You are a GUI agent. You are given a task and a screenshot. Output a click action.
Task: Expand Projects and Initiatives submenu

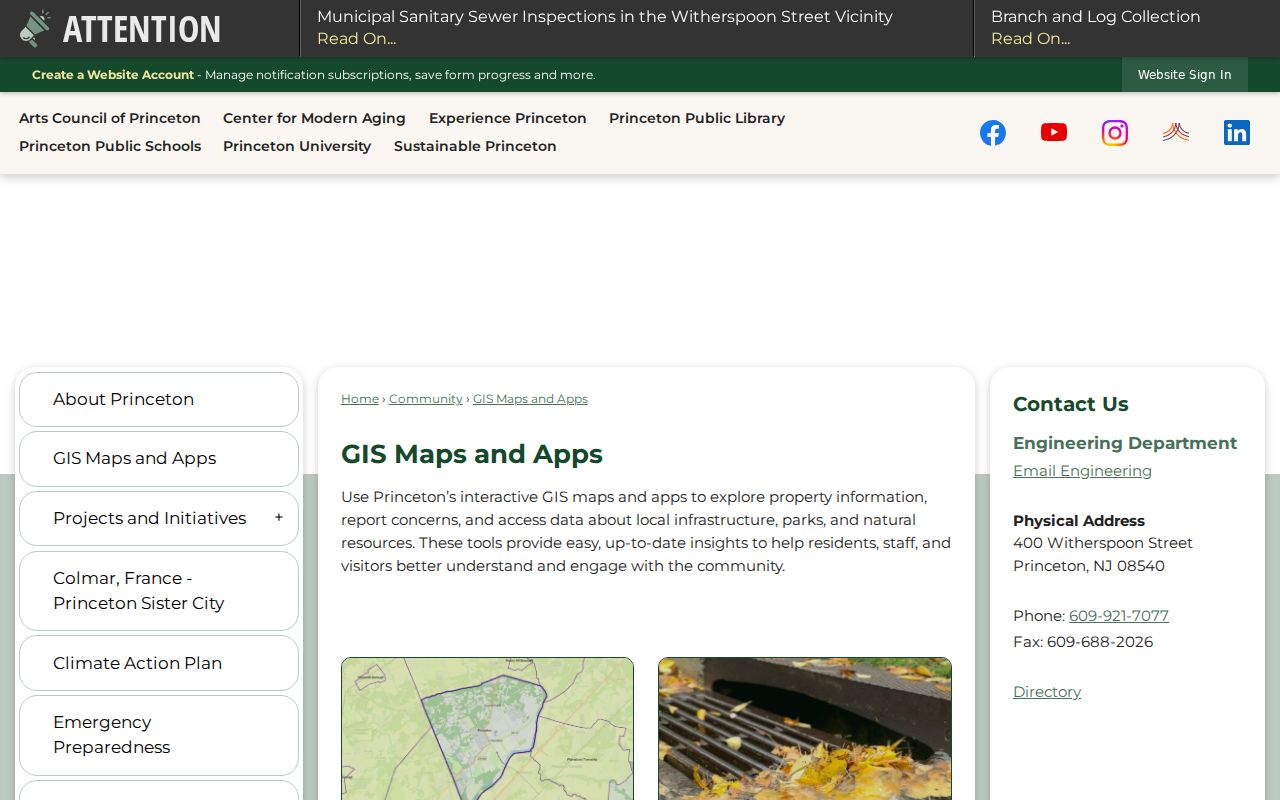coord(279,518)
